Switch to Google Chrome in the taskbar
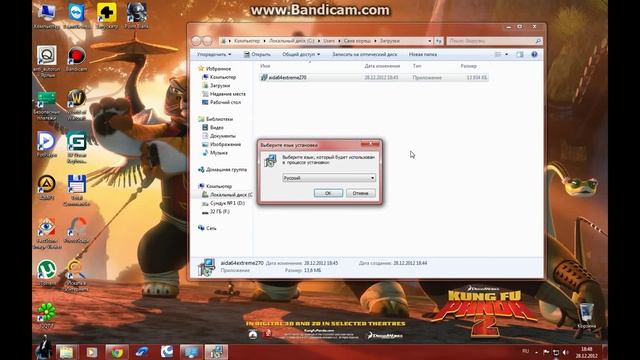The height and width of the screenshot is (360, 640). (x=117, y=352)
